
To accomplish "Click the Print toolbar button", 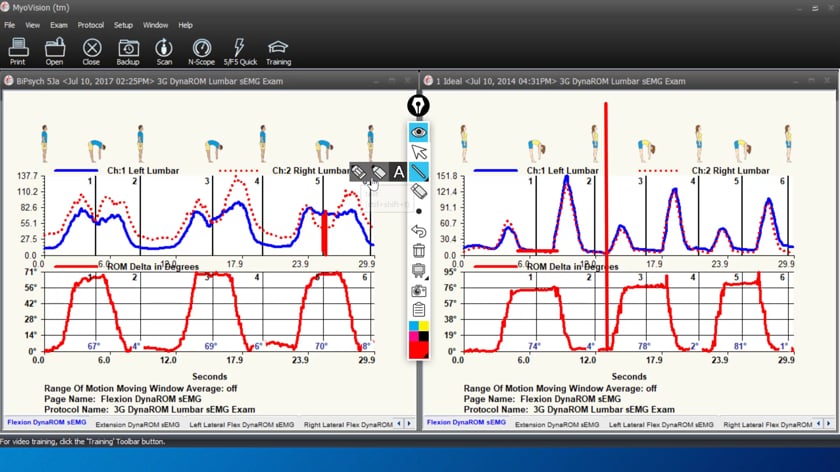I will 18,51.
